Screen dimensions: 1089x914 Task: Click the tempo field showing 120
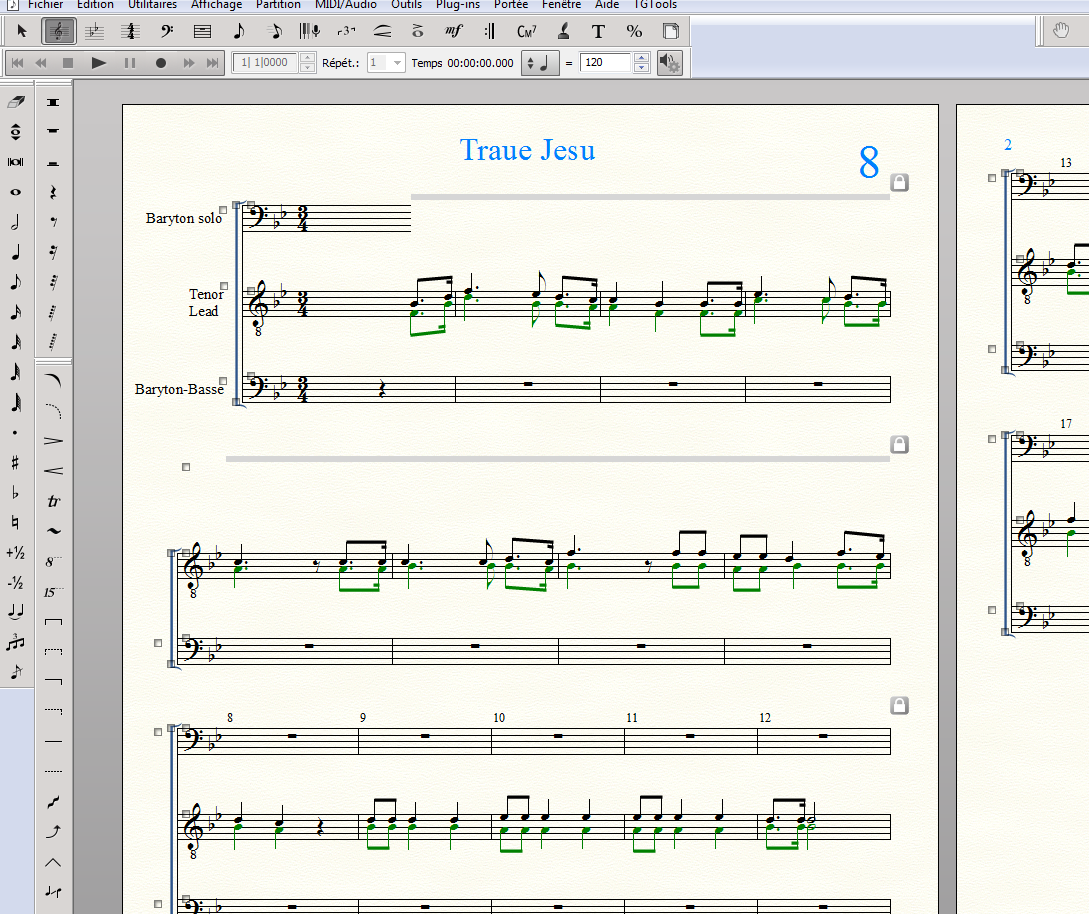pyautogui.click(x=605, y=63)
